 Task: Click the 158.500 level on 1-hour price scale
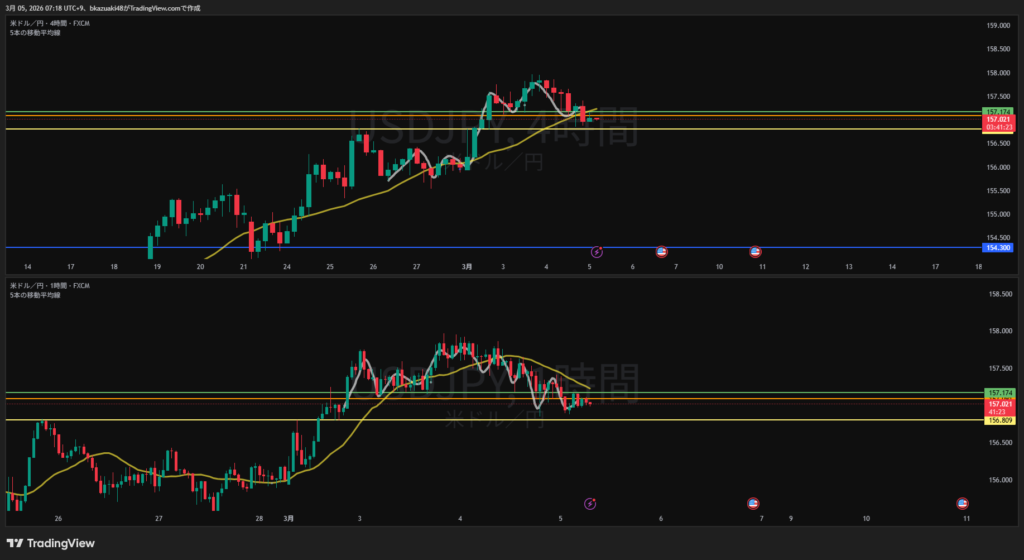pos(998,294)
